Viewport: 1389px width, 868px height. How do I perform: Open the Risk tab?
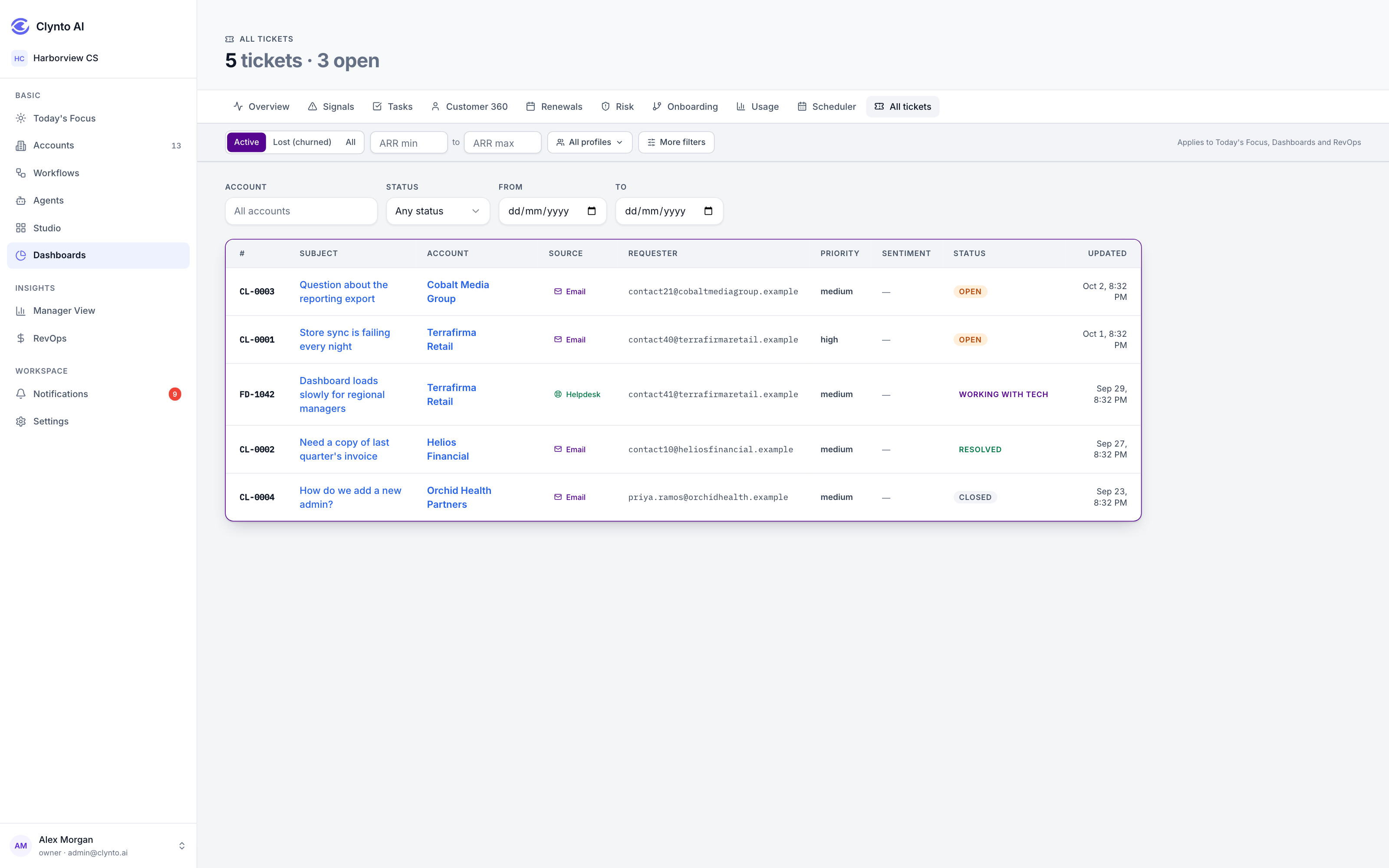[618, 107]
